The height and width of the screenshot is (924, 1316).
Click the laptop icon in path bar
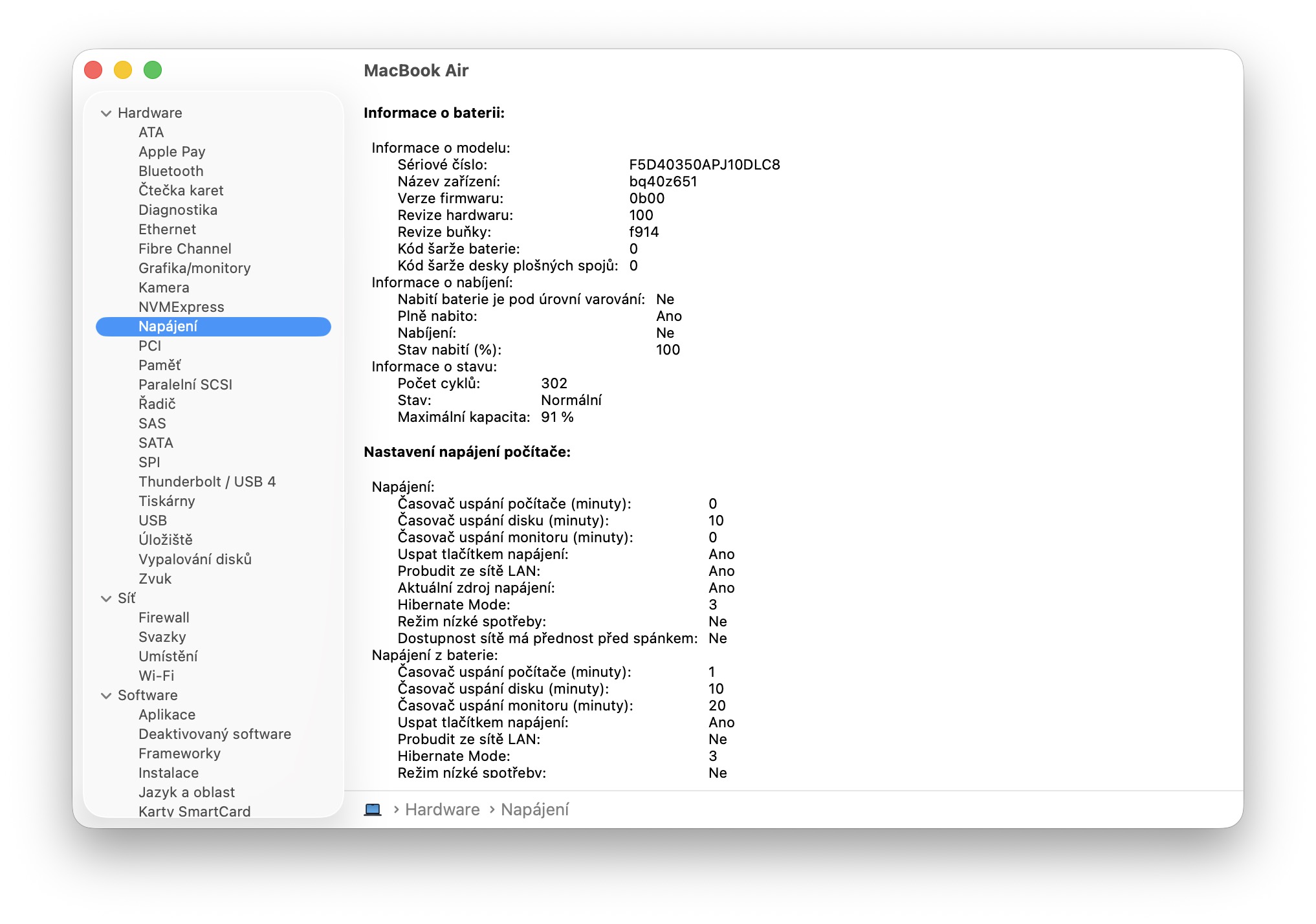[x=373, y=809]
